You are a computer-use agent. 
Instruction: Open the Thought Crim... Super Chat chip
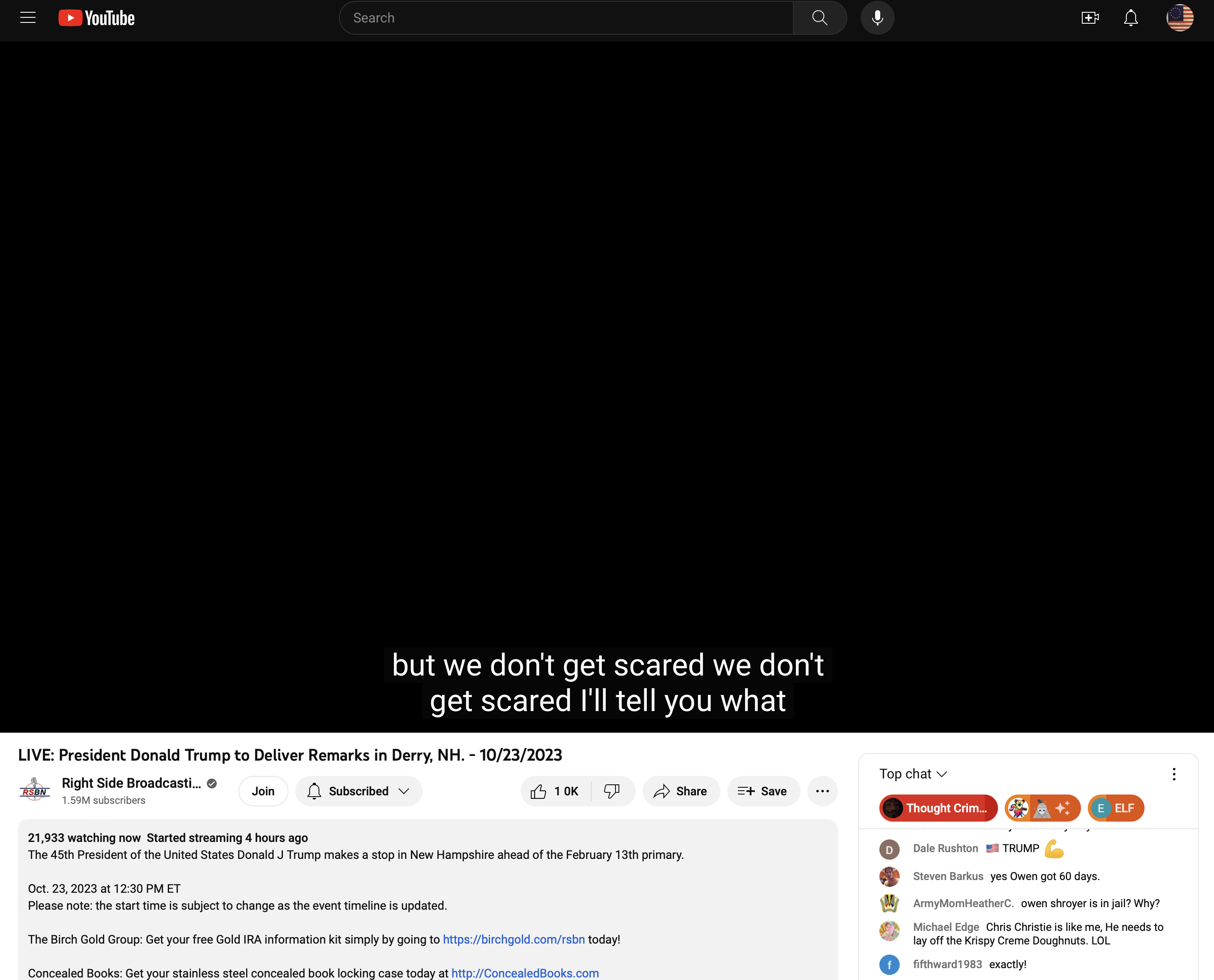(938, 808)
